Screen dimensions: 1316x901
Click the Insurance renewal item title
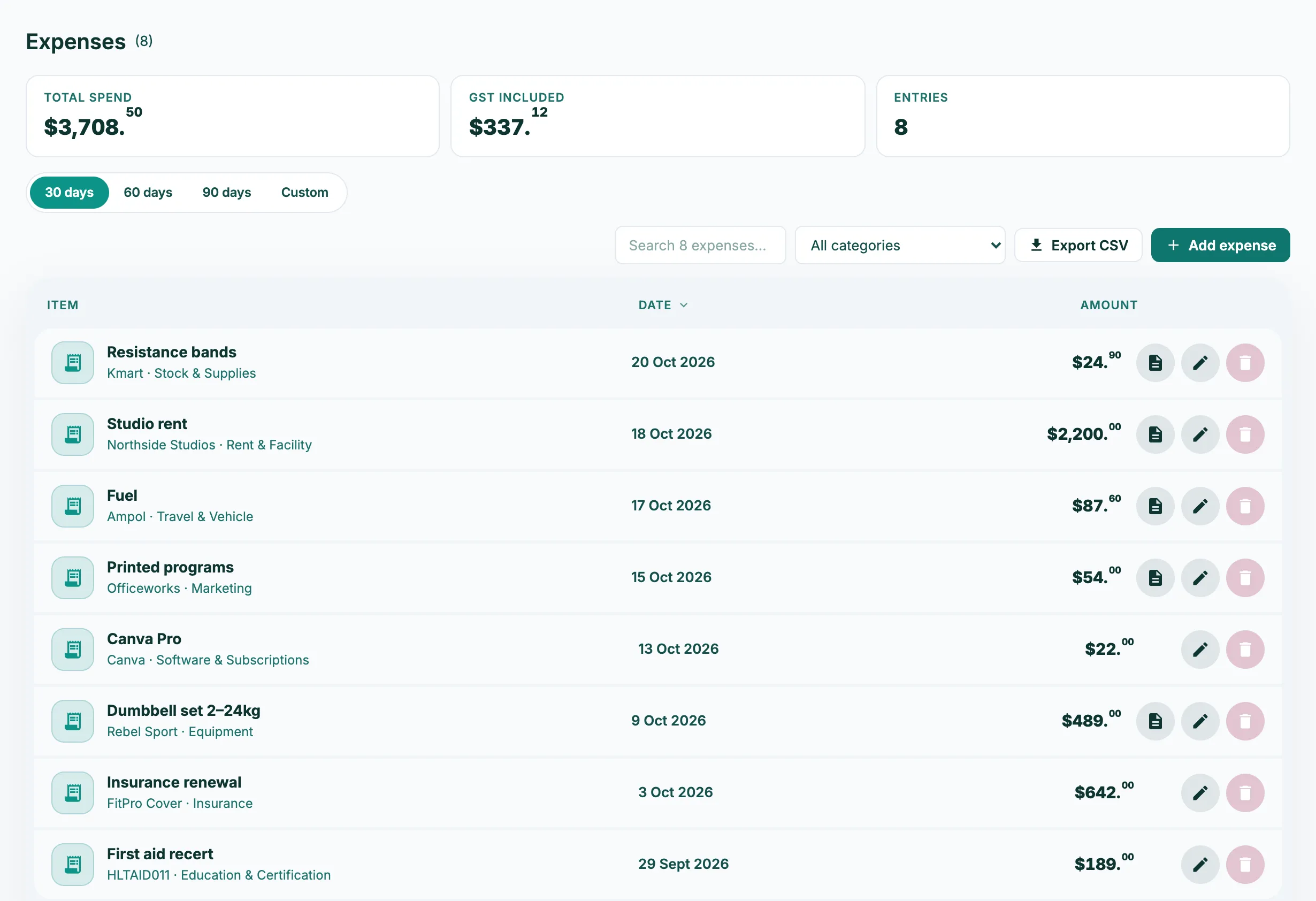click(x=174, y=782)
